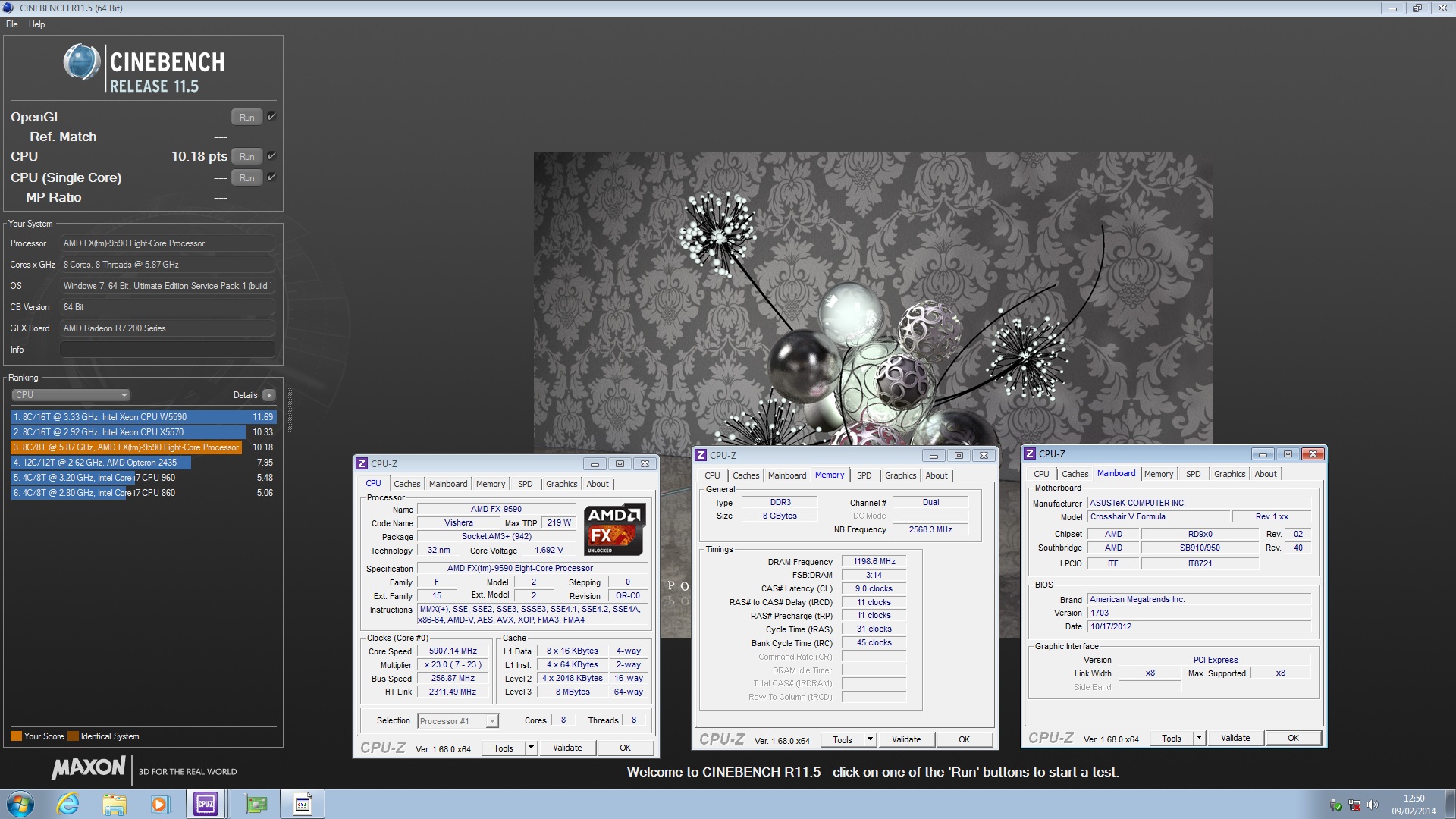Click the network status tray icon
This screenshot has width=1456, height=819.
point(1354,805)
